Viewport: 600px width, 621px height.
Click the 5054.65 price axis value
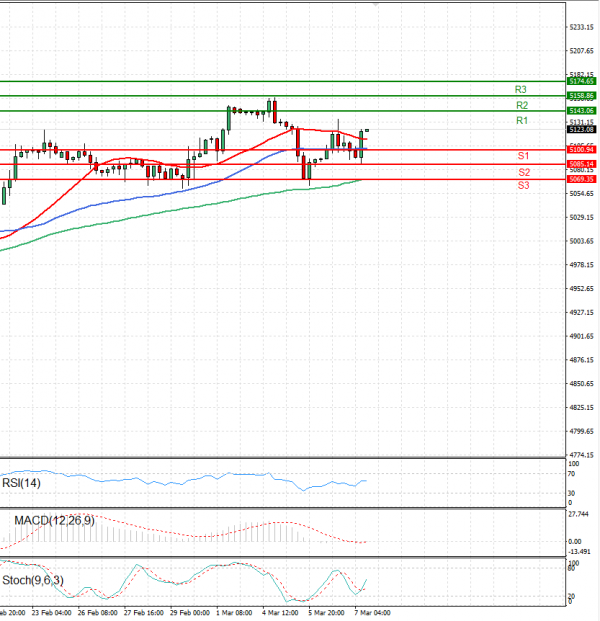coord(581,194)
